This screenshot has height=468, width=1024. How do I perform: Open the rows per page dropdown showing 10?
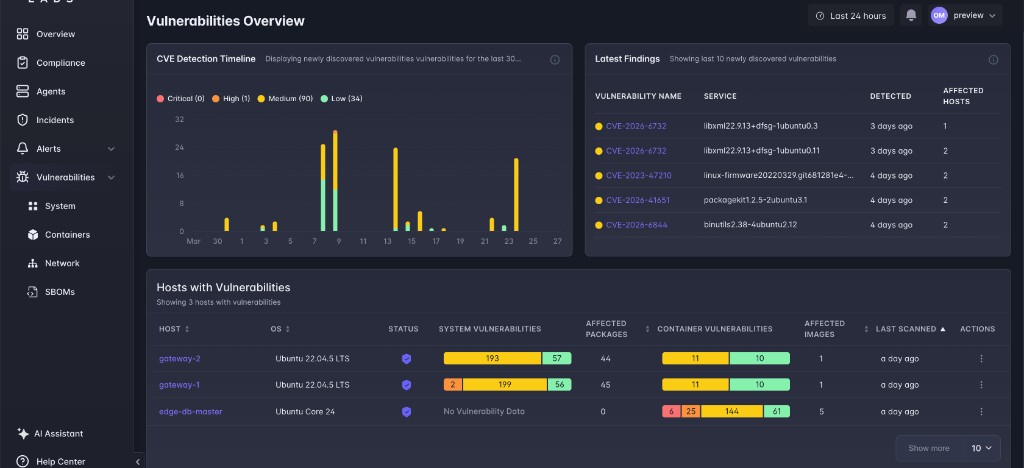(981, 448)
